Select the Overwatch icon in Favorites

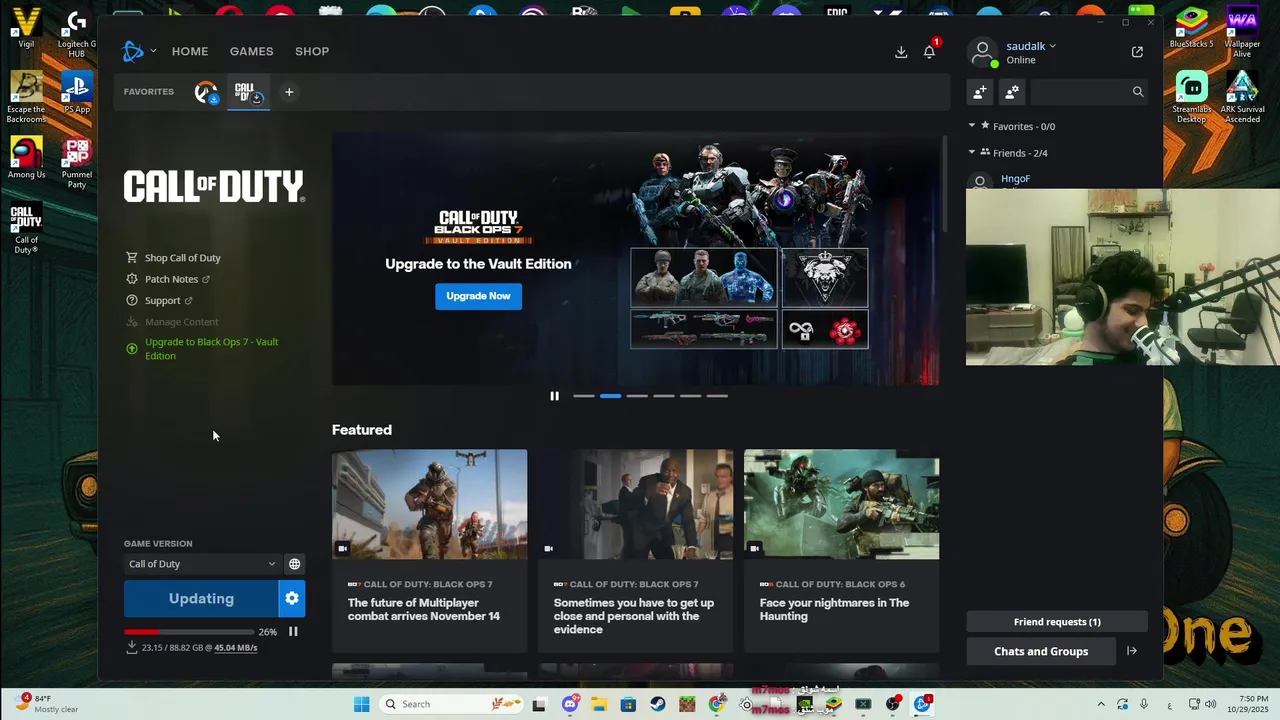[206, 92]
